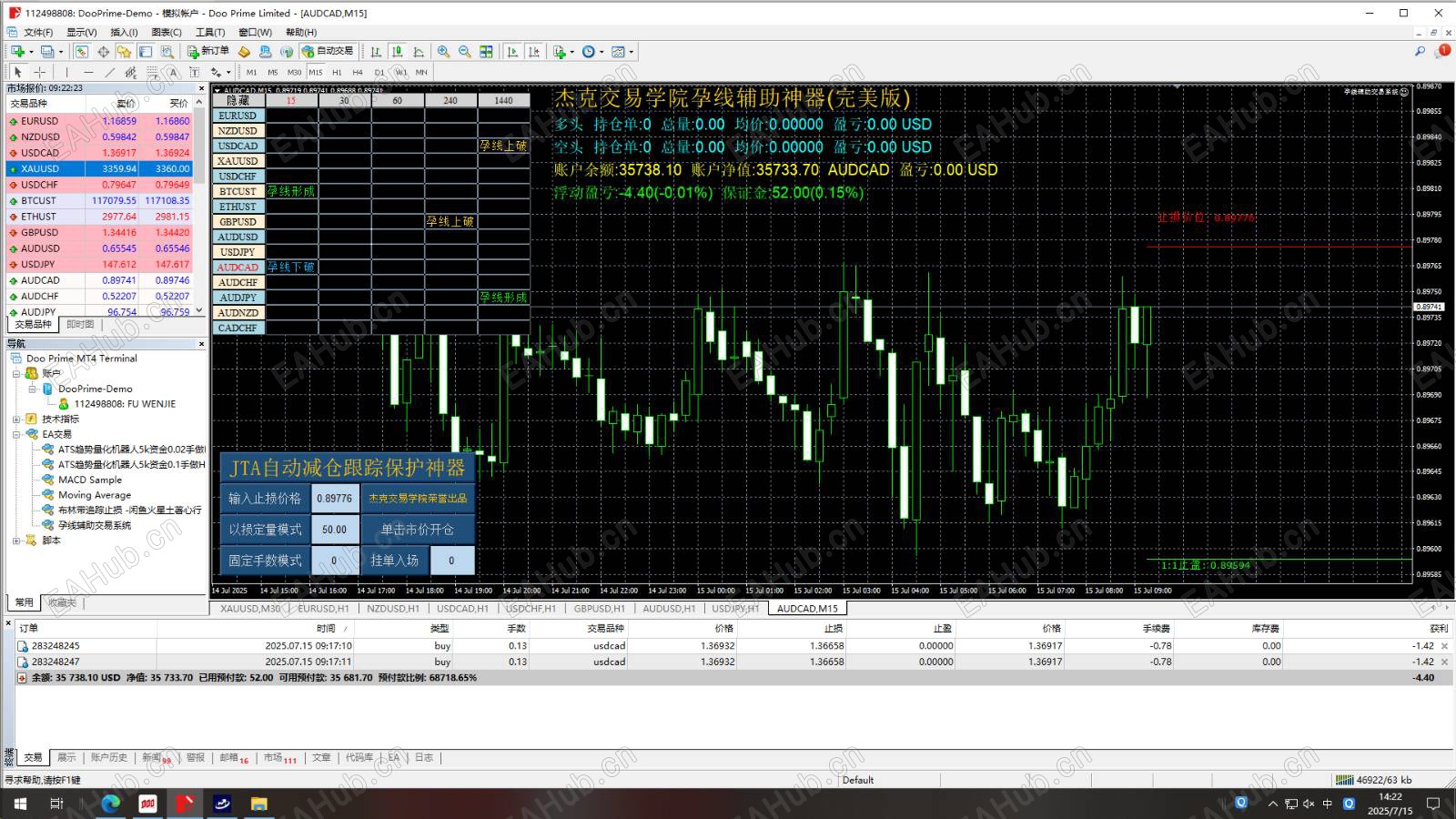Toggle chart auto-scroll icon
The height and width of the screenshot is (819, 1456).
click(512, 52)
